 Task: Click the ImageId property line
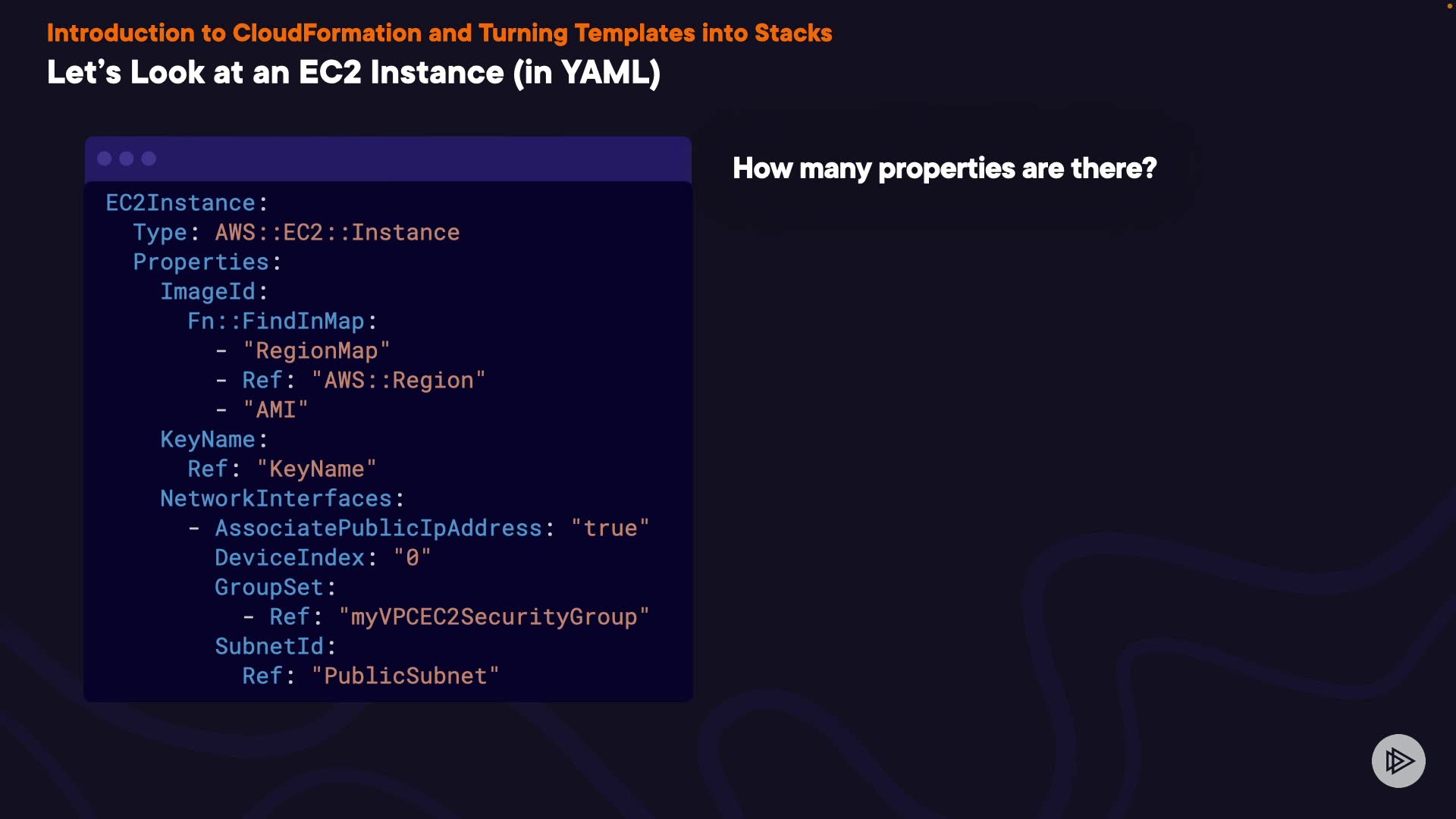click(208, 292)
